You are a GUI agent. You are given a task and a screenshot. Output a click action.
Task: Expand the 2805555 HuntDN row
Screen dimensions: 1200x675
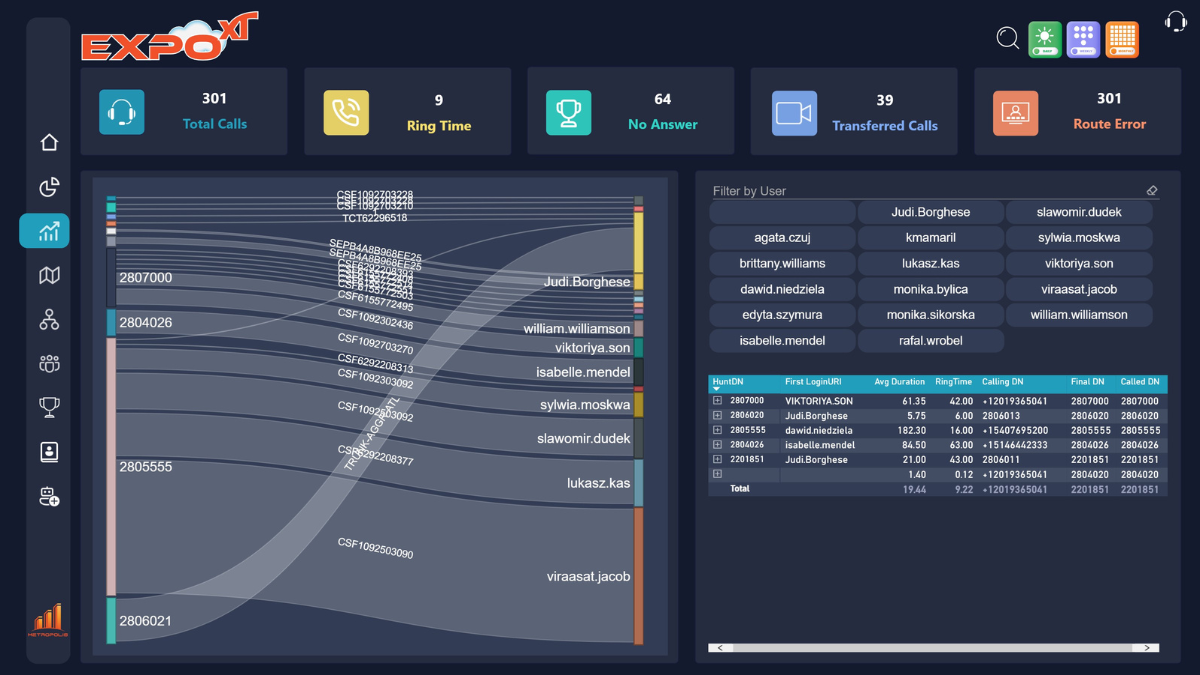coord(717,430)
